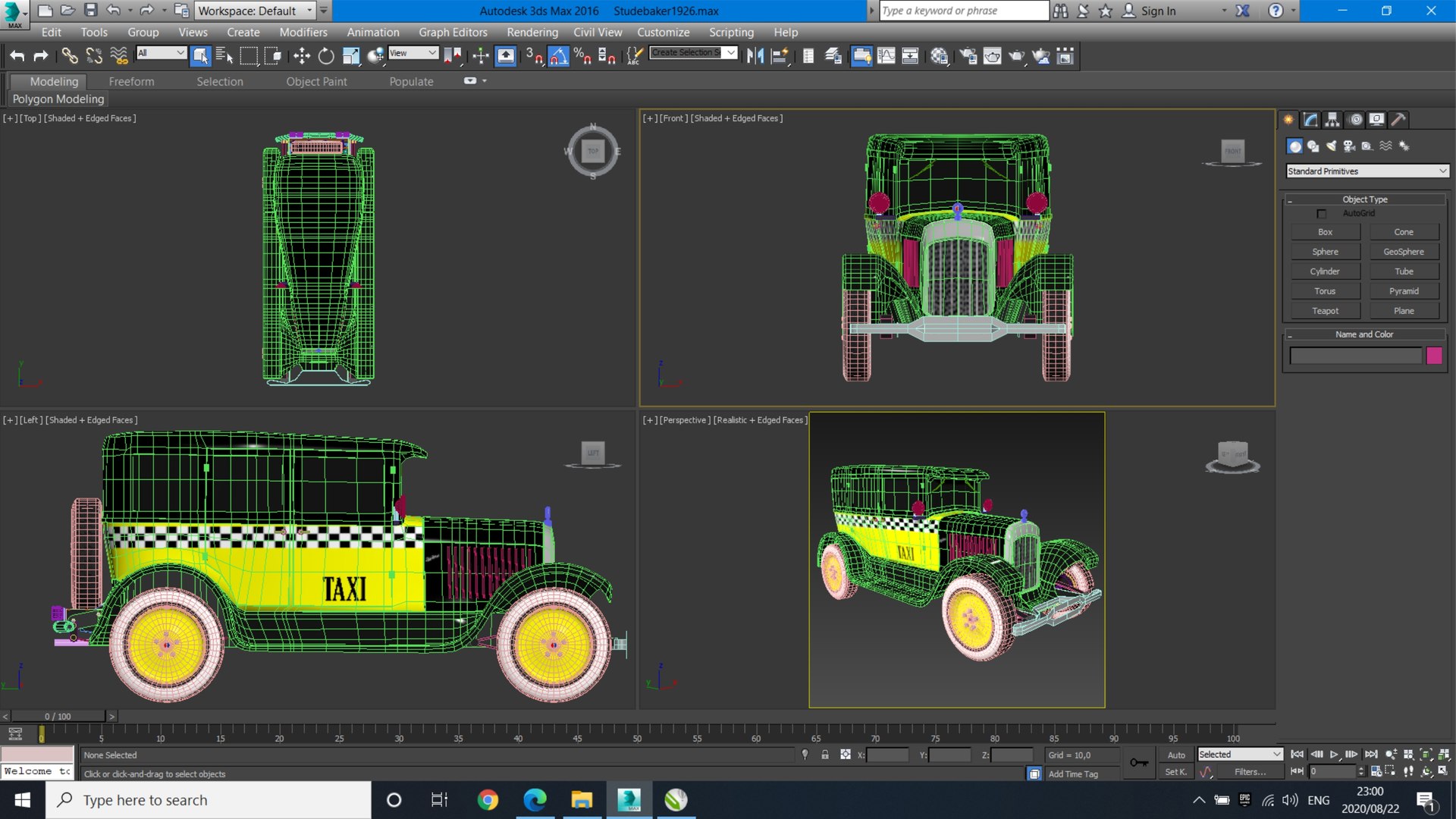The height and width of the screenshot is (819, 1456).
Task: Click the GeoSphere primitive button
Action: coord(1404,252)
